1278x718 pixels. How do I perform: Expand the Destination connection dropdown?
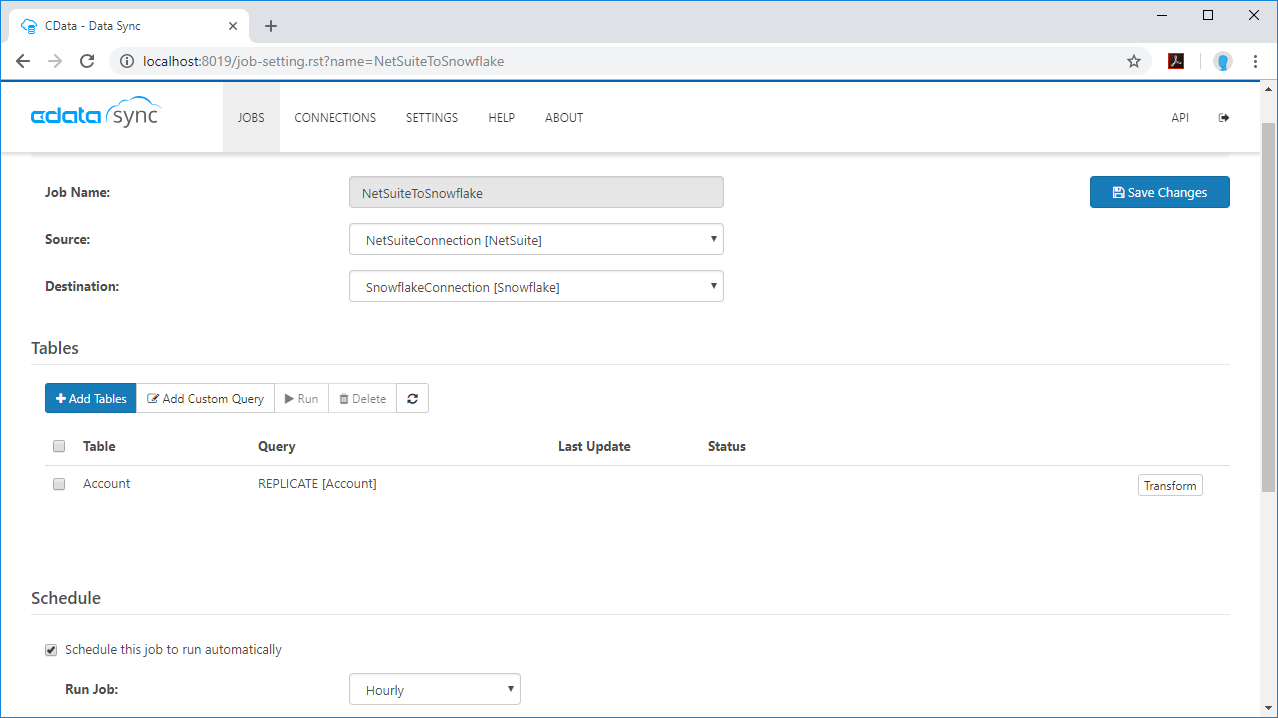pyautogui.click(x=536, y=287)
